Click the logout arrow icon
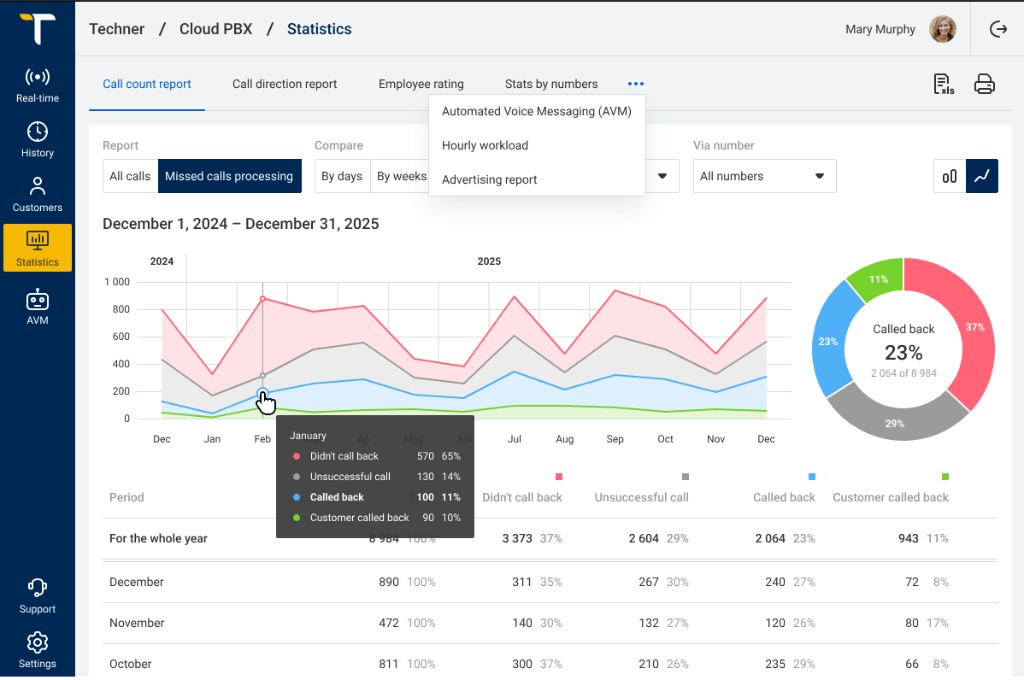Viewport: 1024px width, 680px height. 998,29
